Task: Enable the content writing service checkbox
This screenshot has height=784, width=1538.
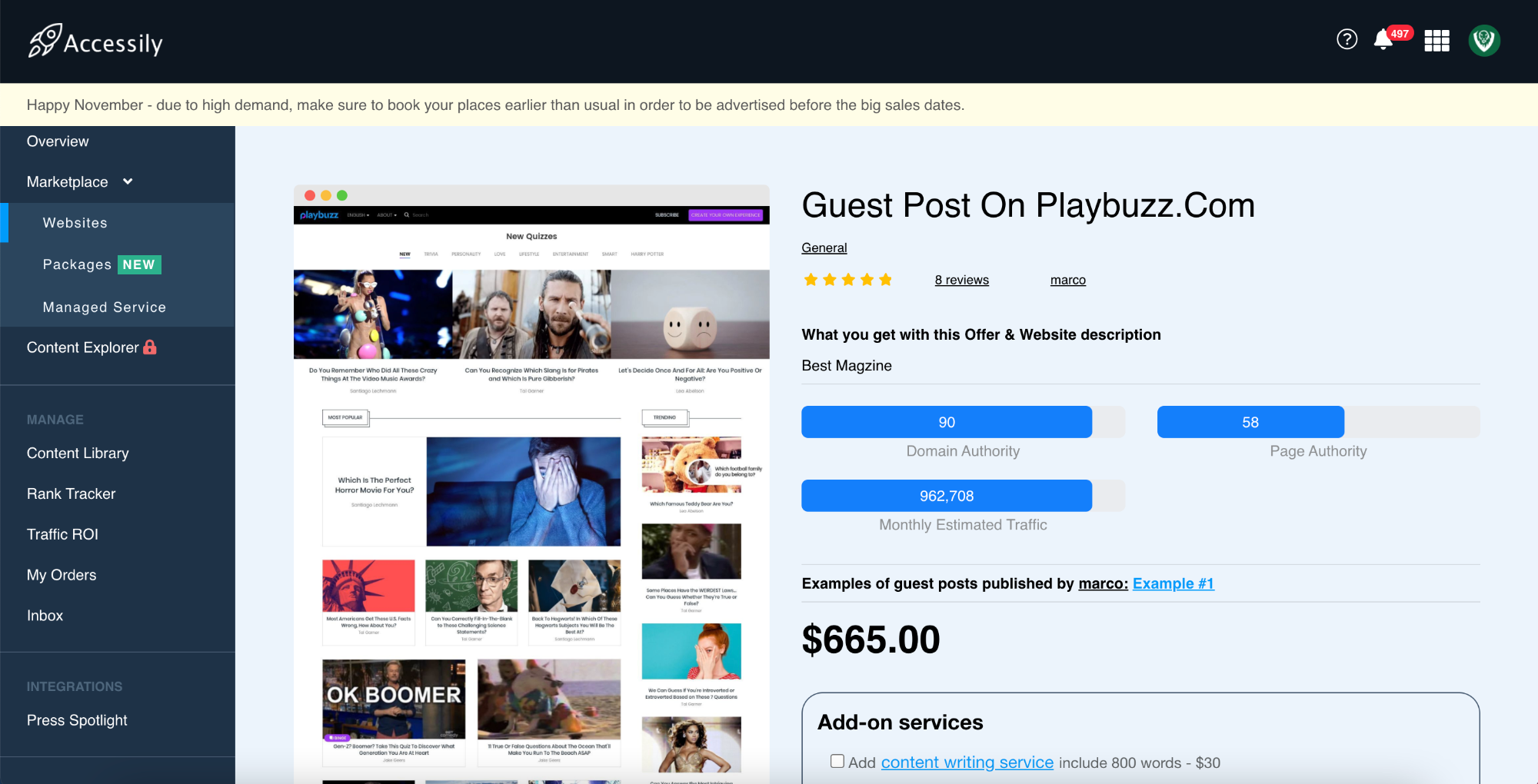Action: point(837,761)
